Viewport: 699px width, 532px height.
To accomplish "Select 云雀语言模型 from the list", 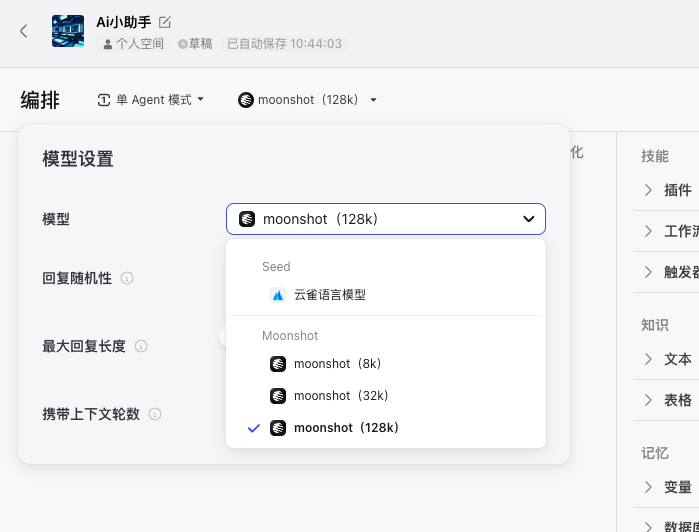I will (x=386, y=295).
